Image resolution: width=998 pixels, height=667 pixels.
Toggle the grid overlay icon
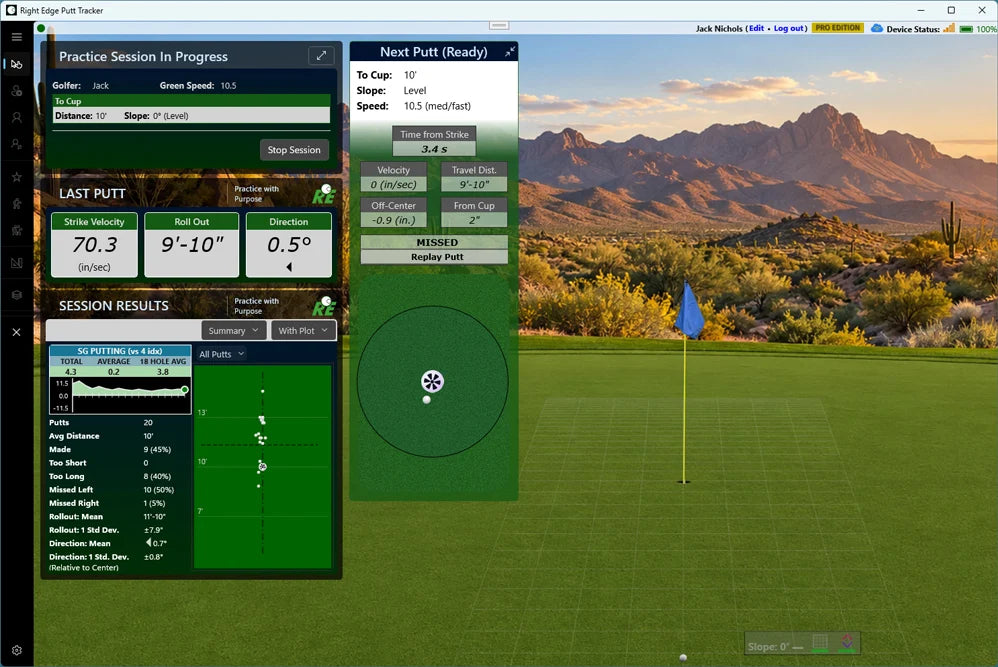(820, 642)
